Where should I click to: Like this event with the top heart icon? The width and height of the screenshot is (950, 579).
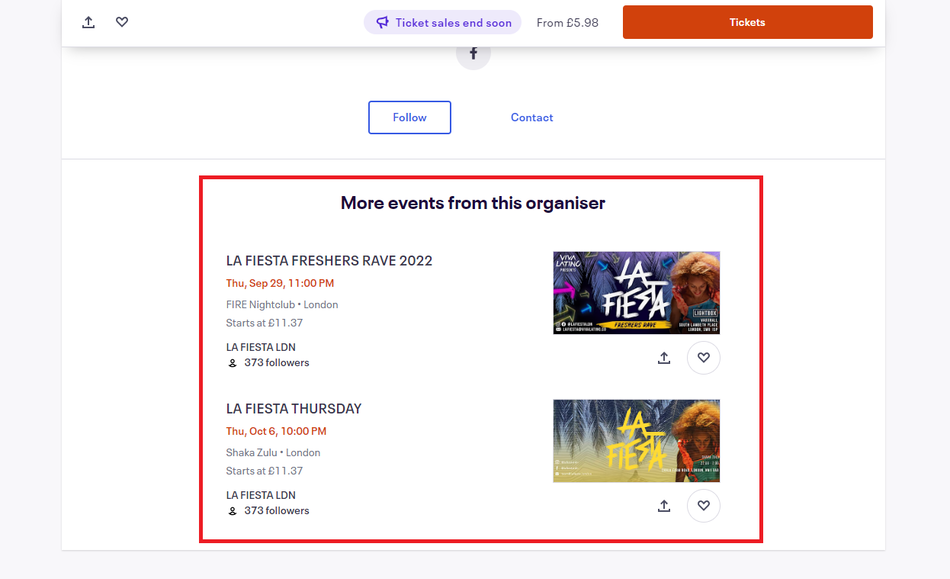[x=122, y=22]
